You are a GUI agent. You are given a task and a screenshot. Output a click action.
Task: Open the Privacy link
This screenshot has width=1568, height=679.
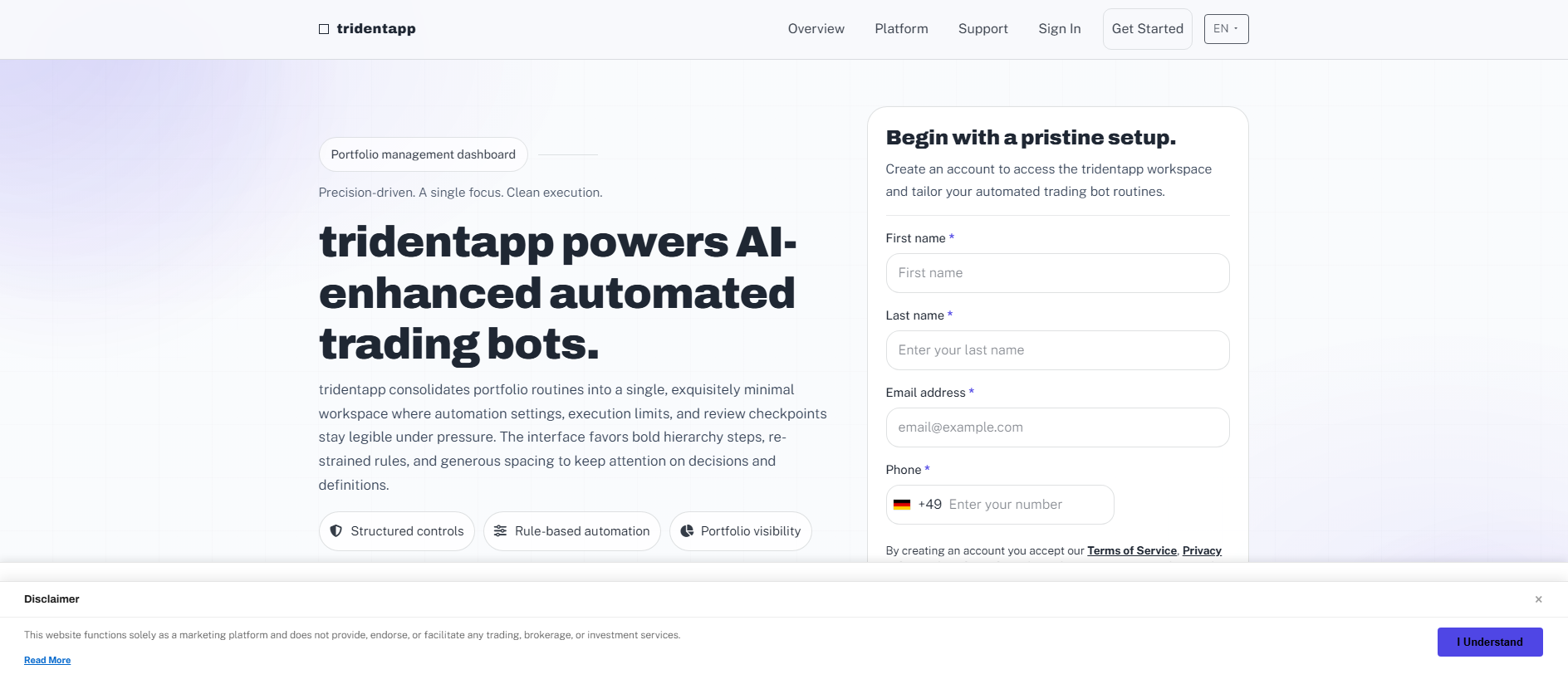[x=1201, y=550]
